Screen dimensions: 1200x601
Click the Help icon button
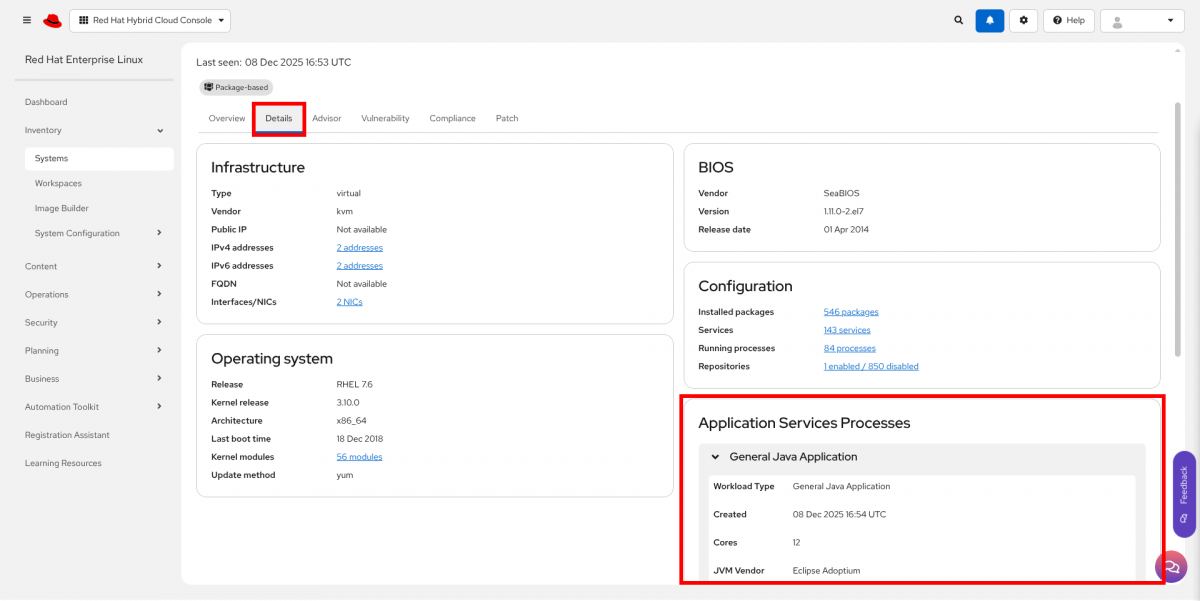pos(1068,20)
